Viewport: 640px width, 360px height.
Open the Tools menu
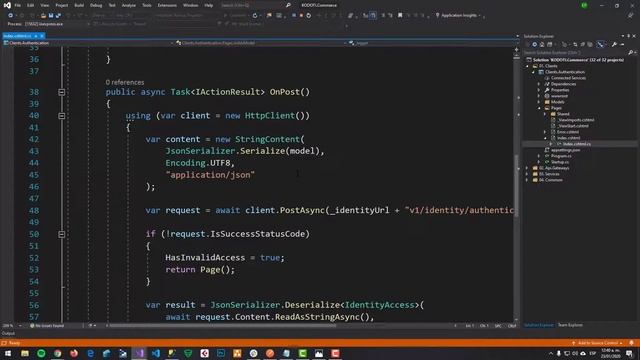coord(147,5)
